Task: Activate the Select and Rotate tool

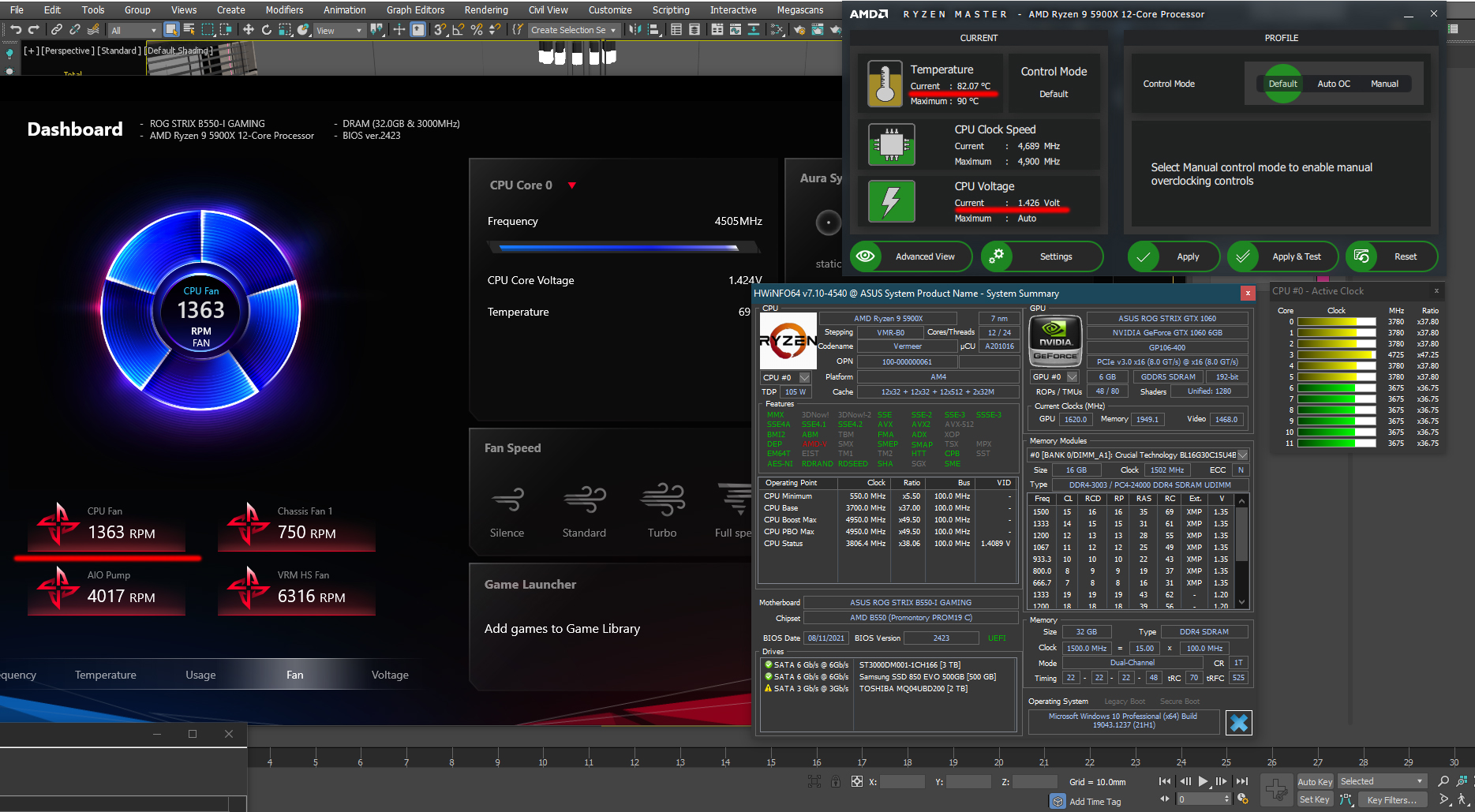Action: tap(266, 30)
